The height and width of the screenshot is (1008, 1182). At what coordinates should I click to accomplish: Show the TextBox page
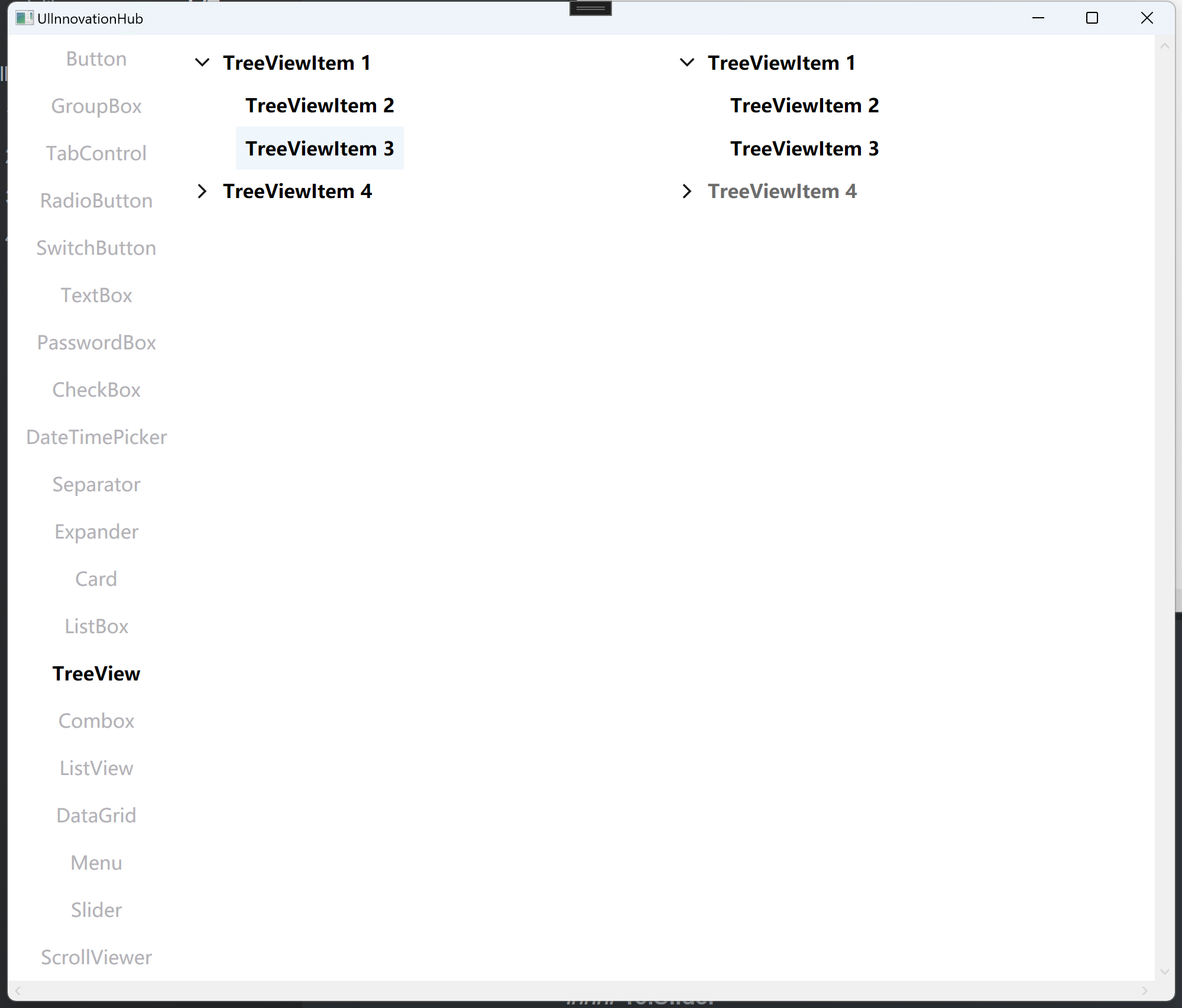point(96,295)
